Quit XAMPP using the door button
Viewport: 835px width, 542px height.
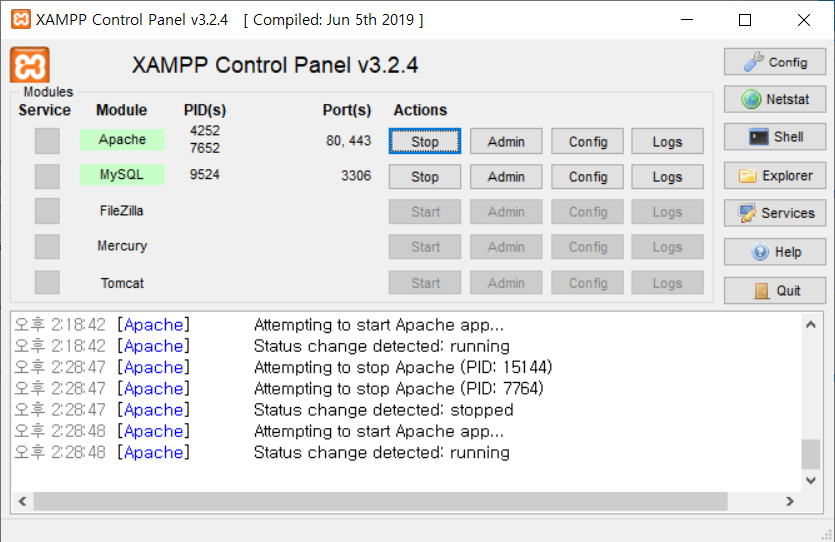775,290
